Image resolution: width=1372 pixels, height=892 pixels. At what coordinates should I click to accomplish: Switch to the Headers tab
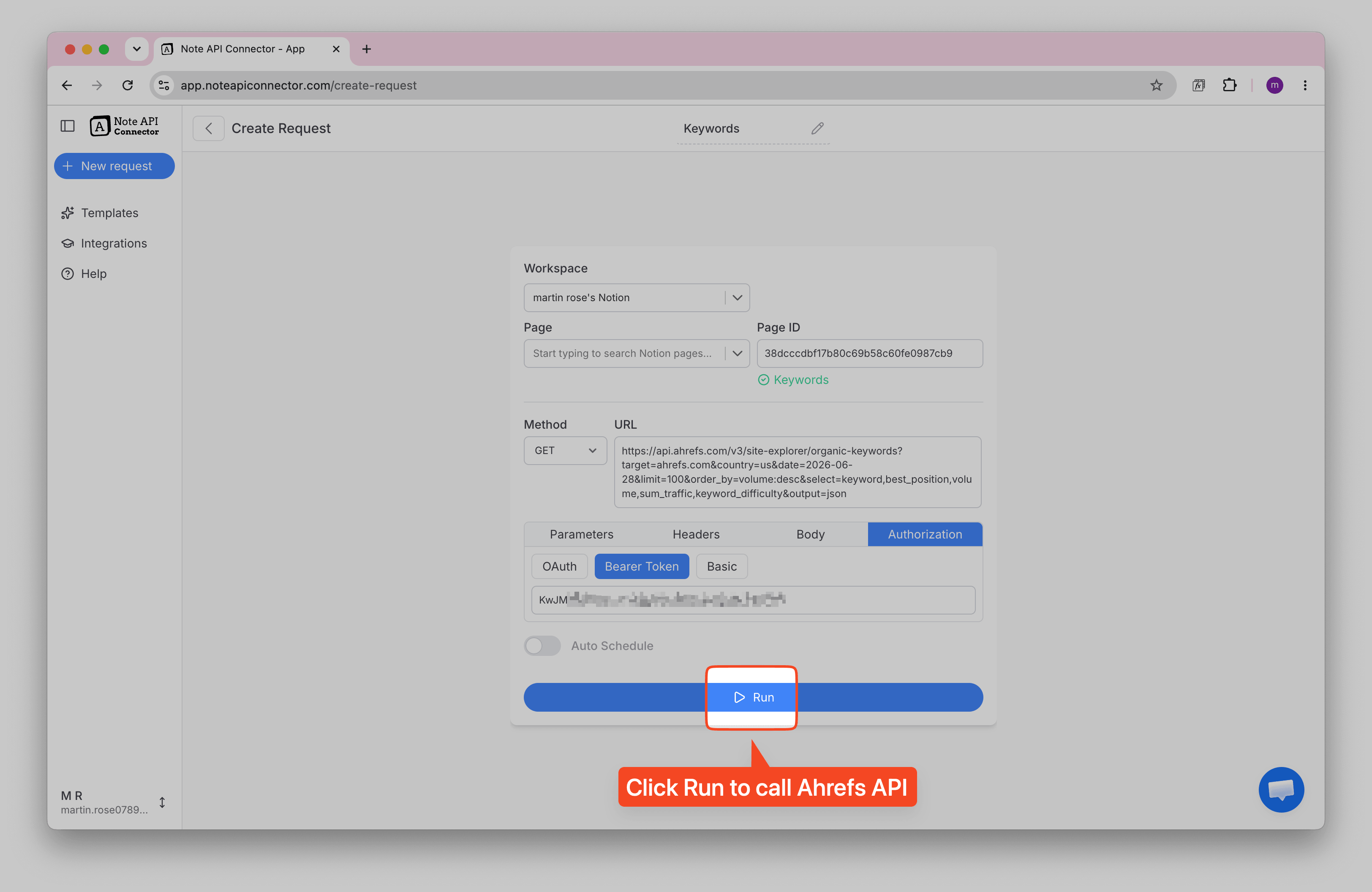696,534
